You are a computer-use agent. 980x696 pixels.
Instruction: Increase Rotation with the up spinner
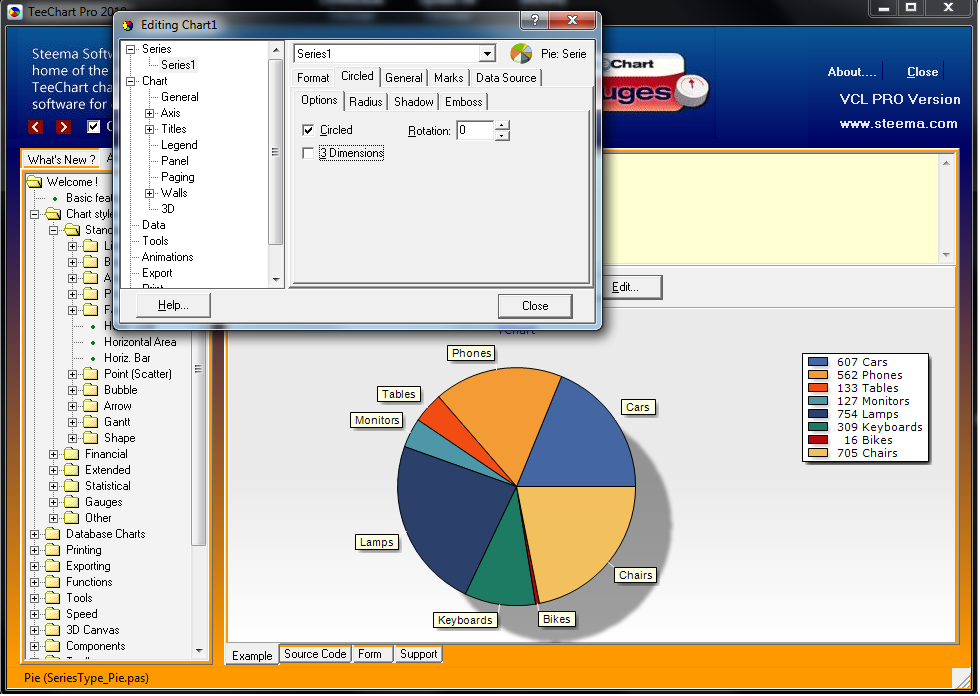click(502, 126)
